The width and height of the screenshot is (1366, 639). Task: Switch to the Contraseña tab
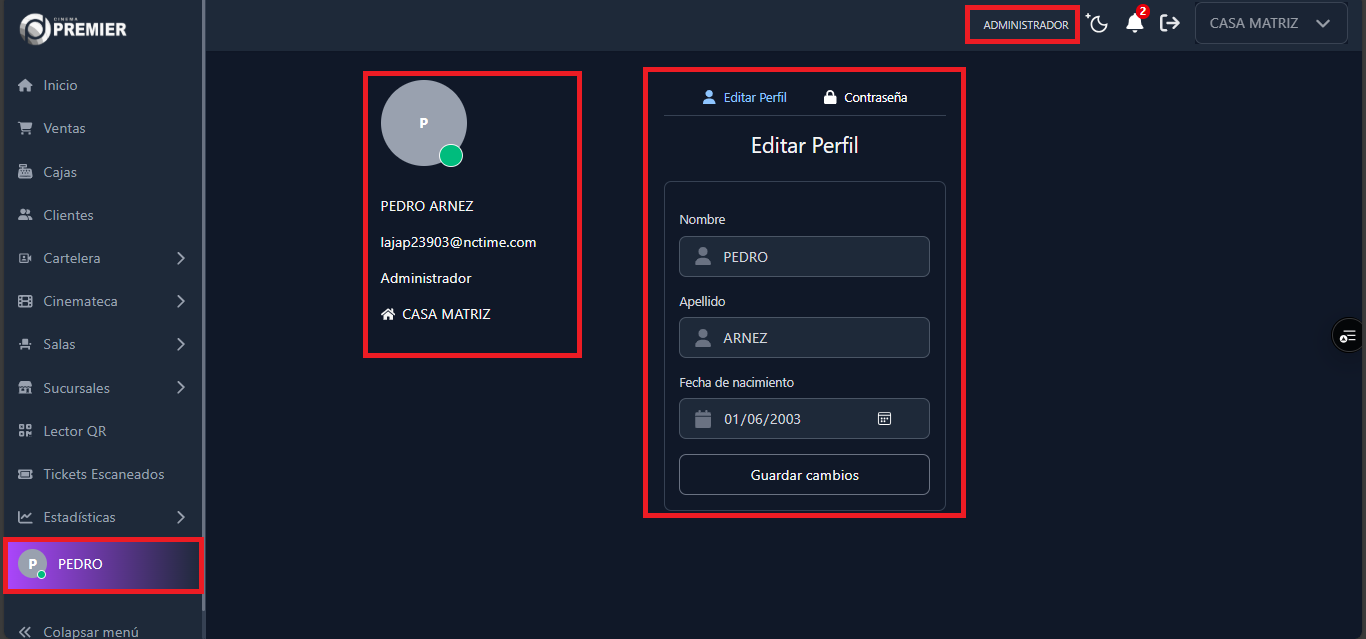coord(865,98)
